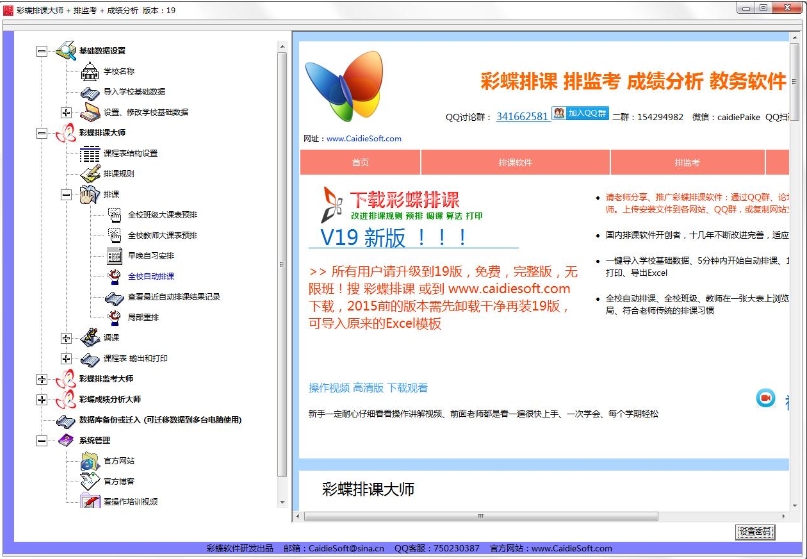The image size is (807, 559).
Task: Expand the 彩蝶排监考大师 node
Action: coord(42,379)
